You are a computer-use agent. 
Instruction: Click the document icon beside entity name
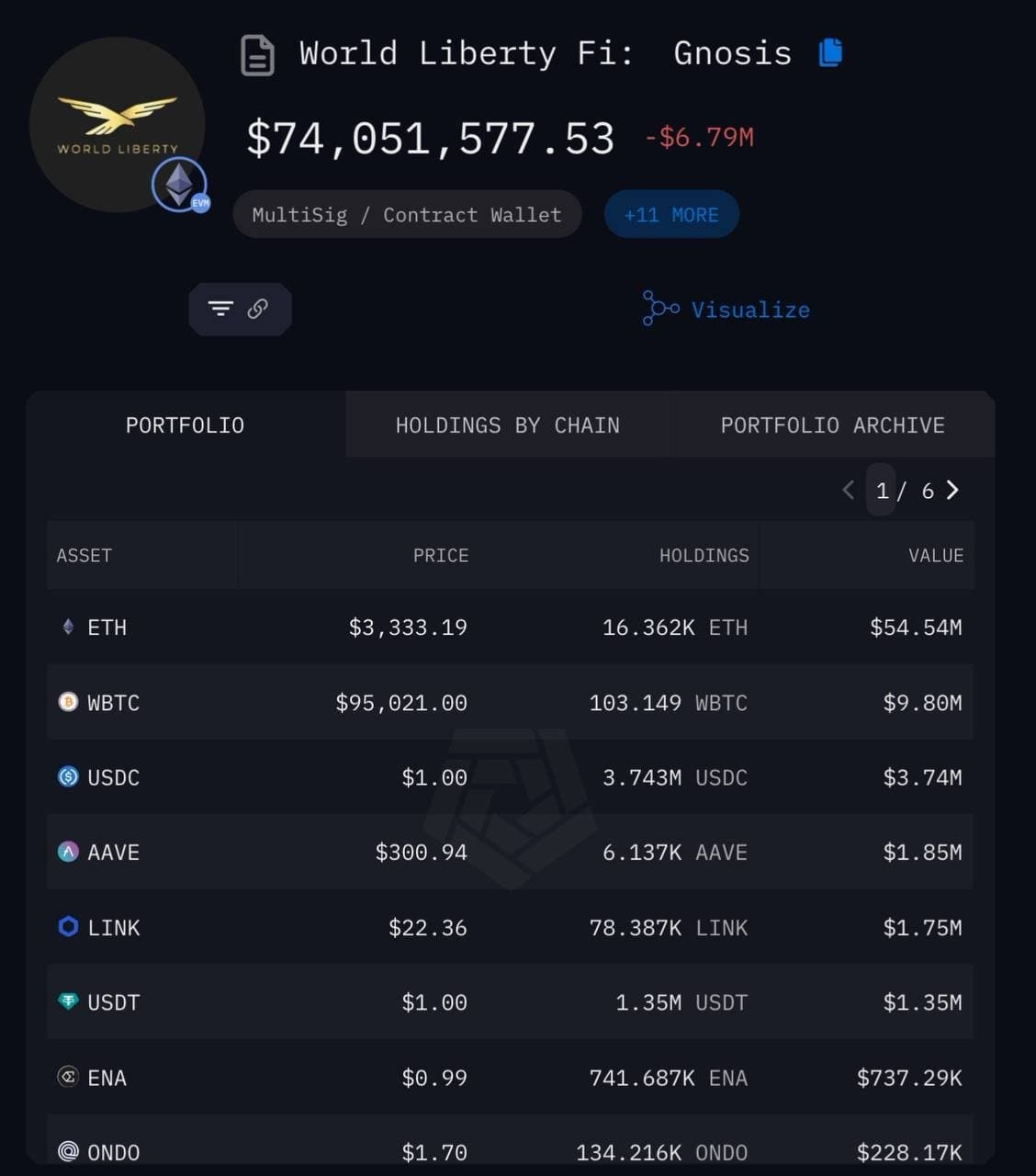[257, 55]
